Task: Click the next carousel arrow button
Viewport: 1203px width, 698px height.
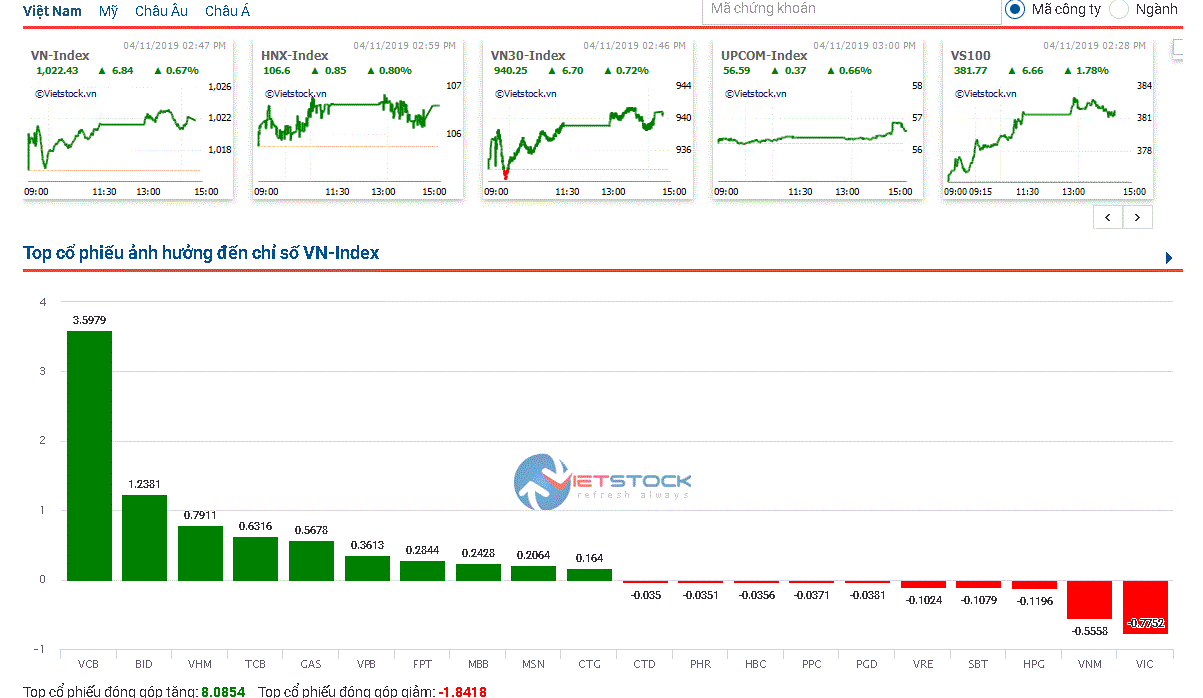Action: pos(1138,217)
